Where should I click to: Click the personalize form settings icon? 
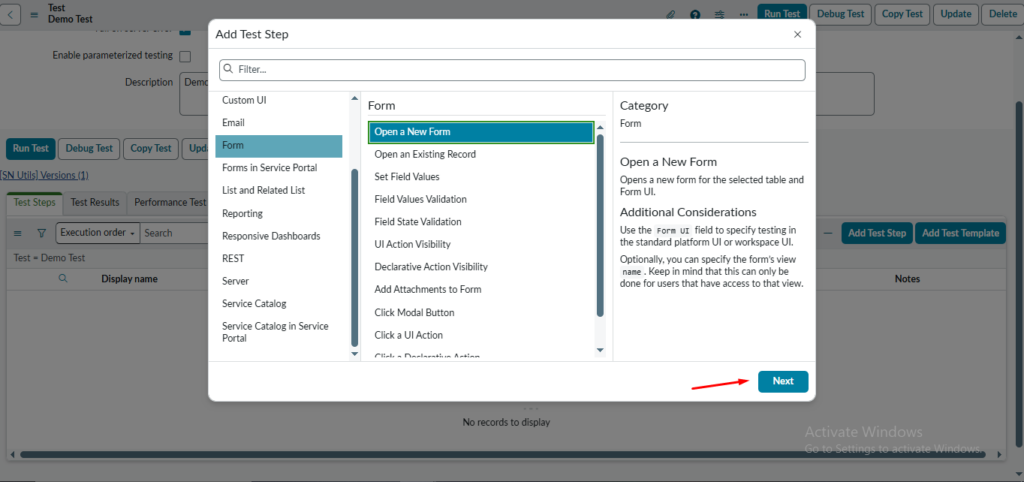tap(719, 14)
